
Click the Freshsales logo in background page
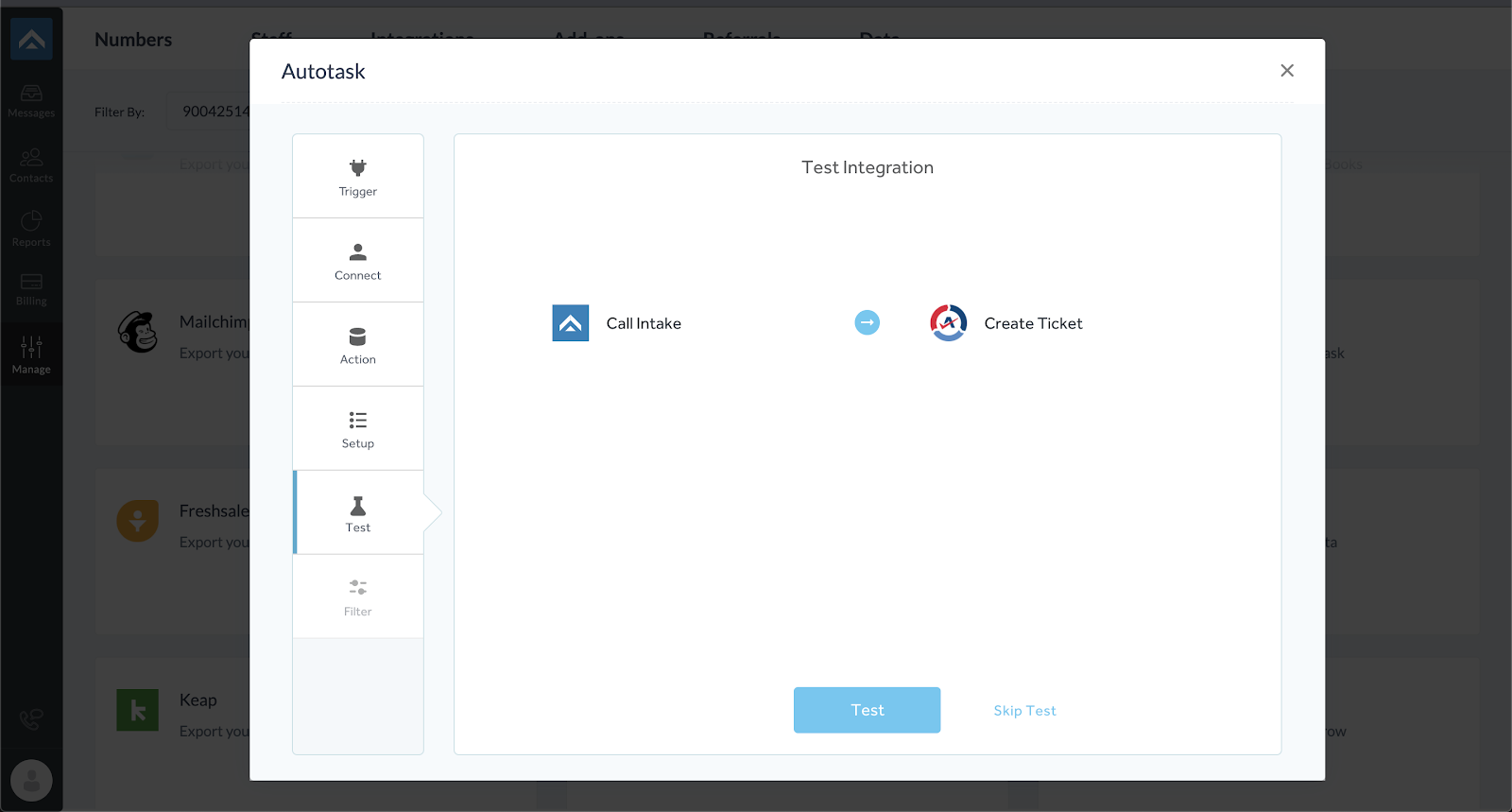point(138,521)
